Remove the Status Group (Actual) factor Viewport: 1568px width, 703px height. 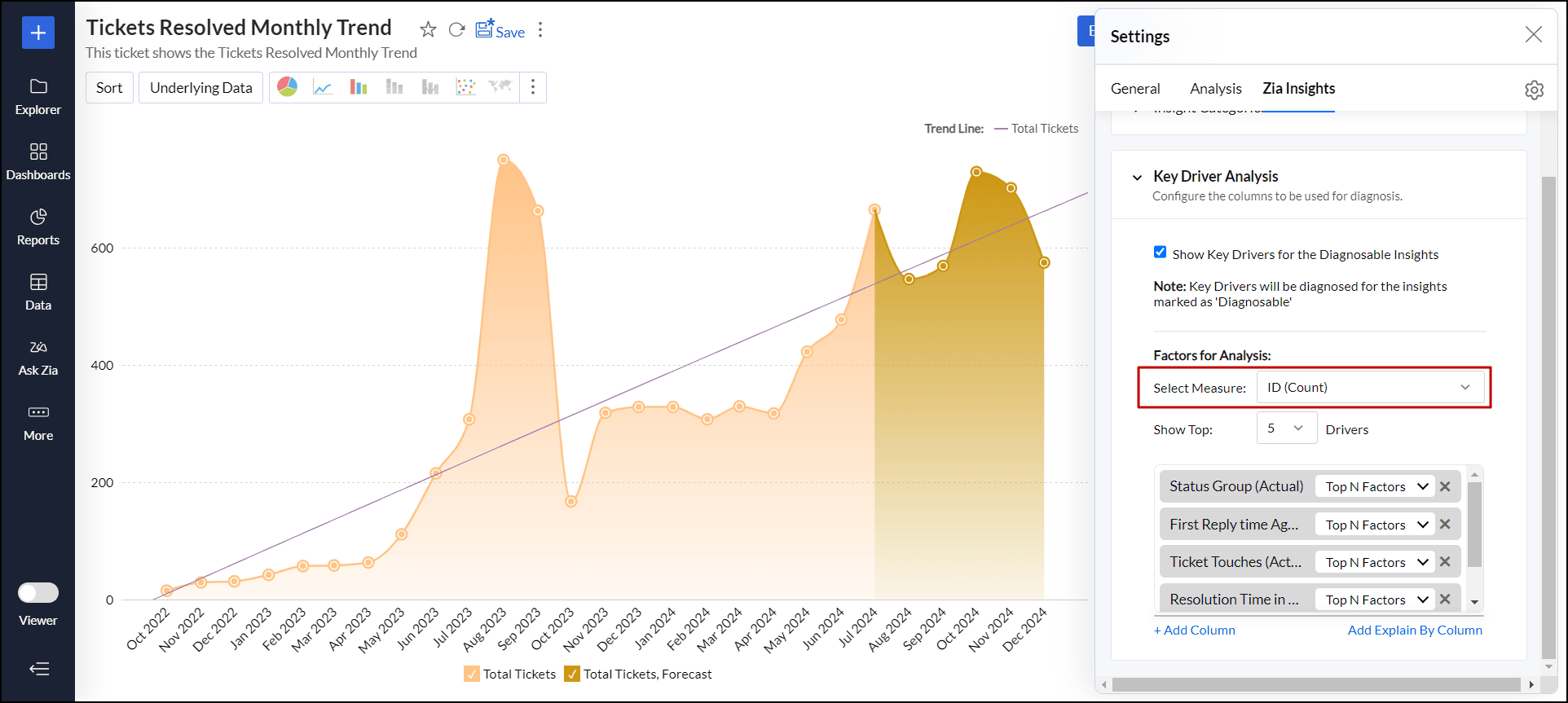(1445, 486)
